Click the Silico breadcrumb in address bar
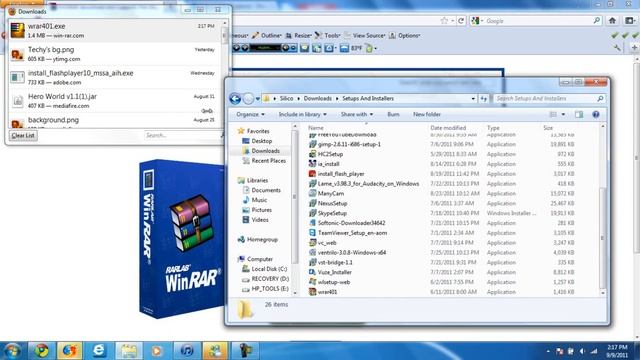This screenshot has width=640, height=360. click(x=287, y=98)
